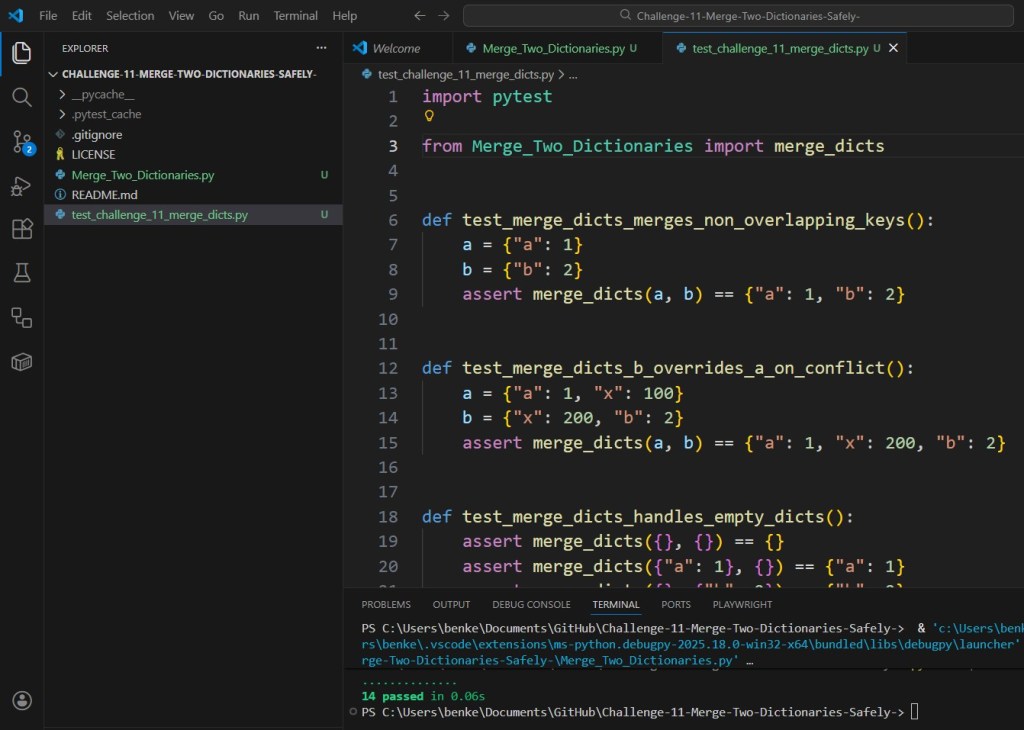Click the lightbulb code action on line 2
Screen dimensions: 1024x730
coord(428,116)
